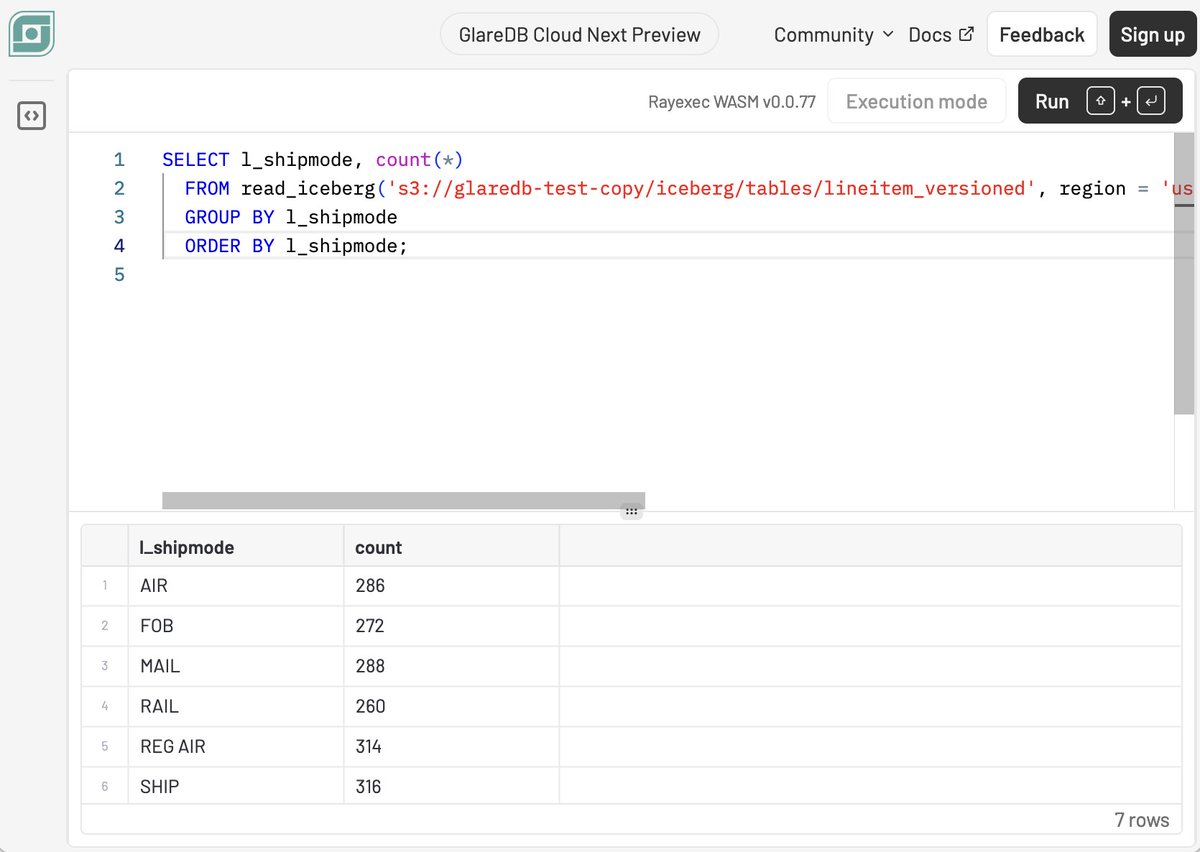
Task: Place cursor on the read_iceberg line
Action: point(679,188)
